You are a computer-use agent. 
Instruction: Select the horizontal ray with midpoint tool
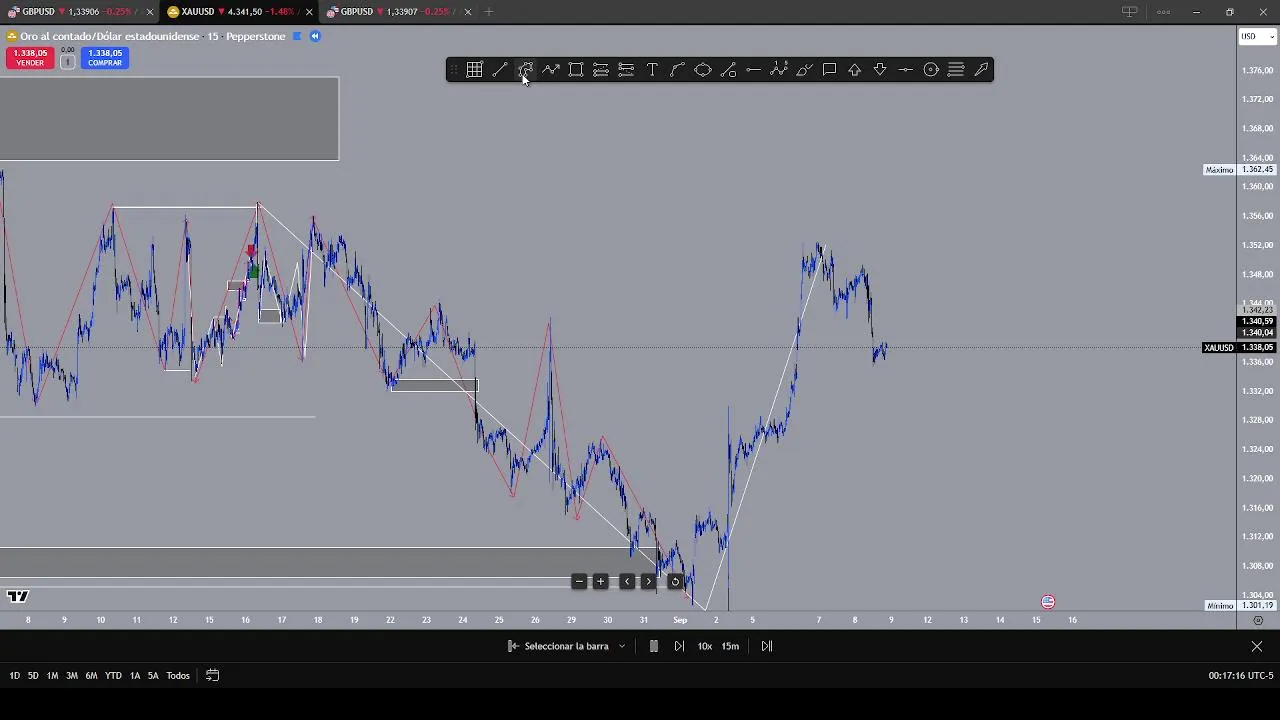click(905, 69)
